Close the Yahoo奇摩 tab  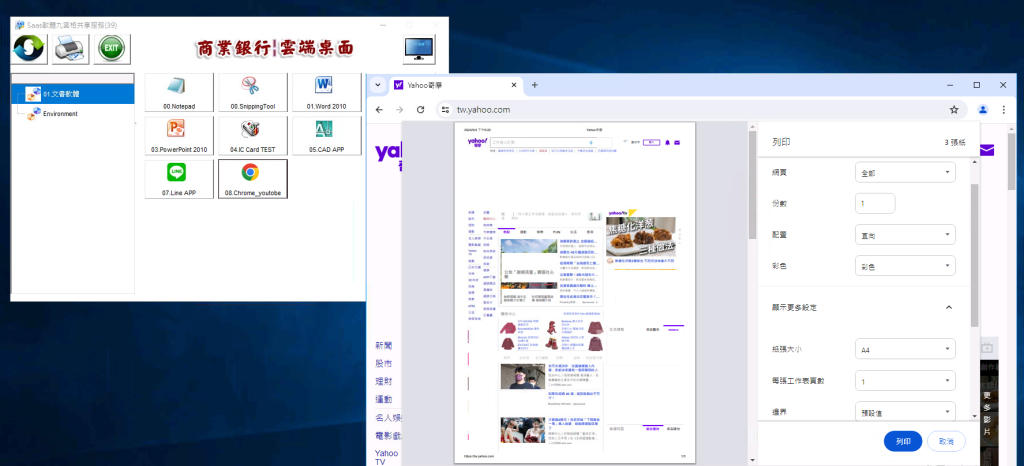coord(513,85)
